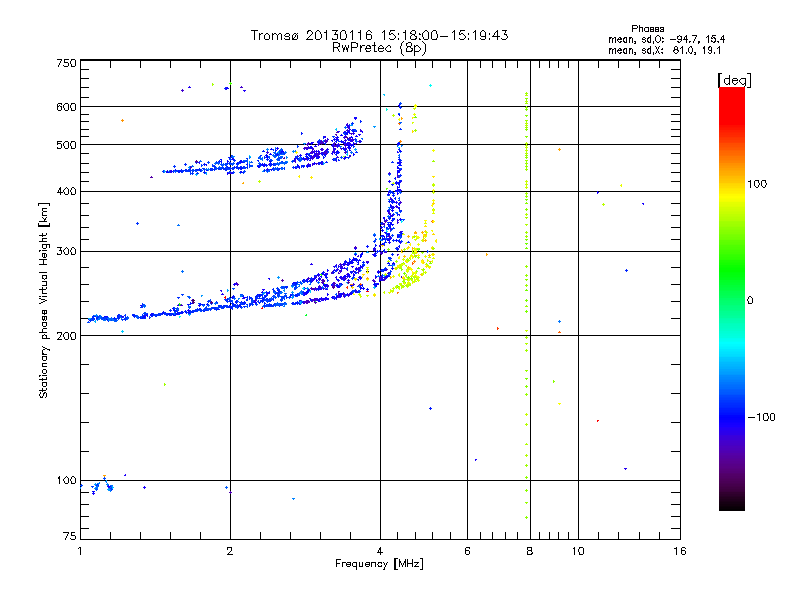The height and width of the screenshot is (600, 800).
Task: Select the 'mean, sd,O: -94.7, 15.4' line
Action: tap(666, 39)
